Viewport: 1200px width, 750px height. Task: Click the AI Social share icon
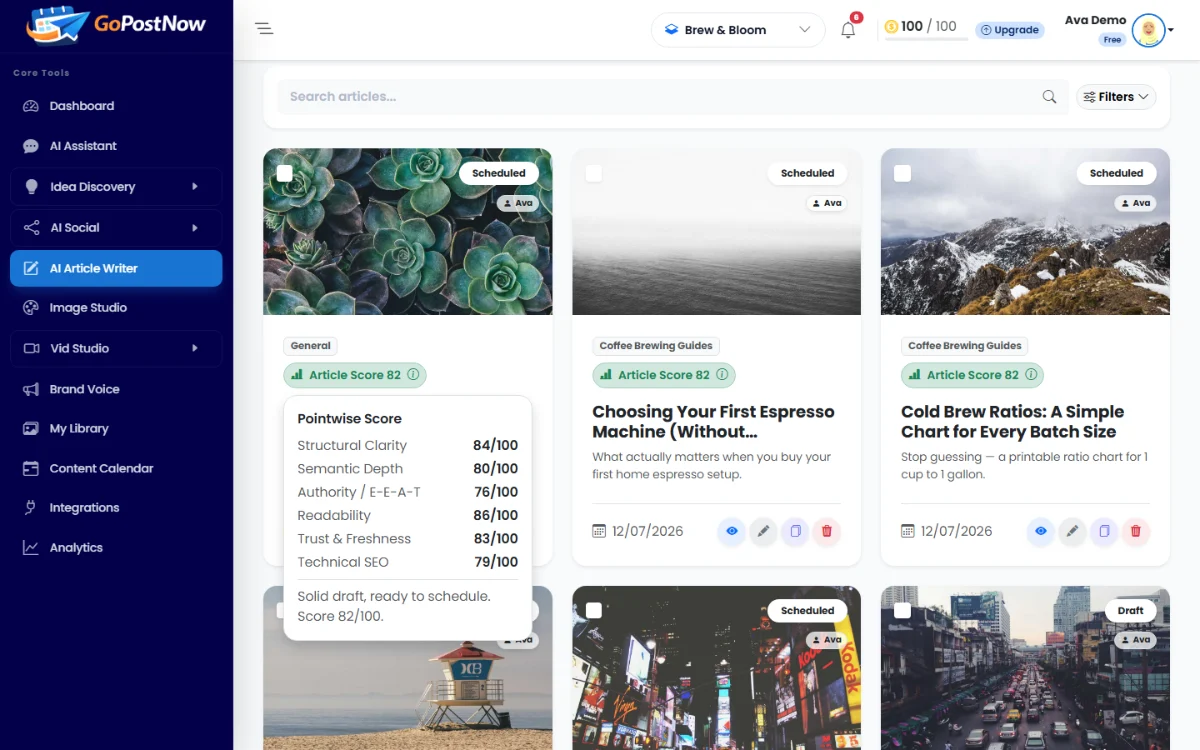(31, 228)
